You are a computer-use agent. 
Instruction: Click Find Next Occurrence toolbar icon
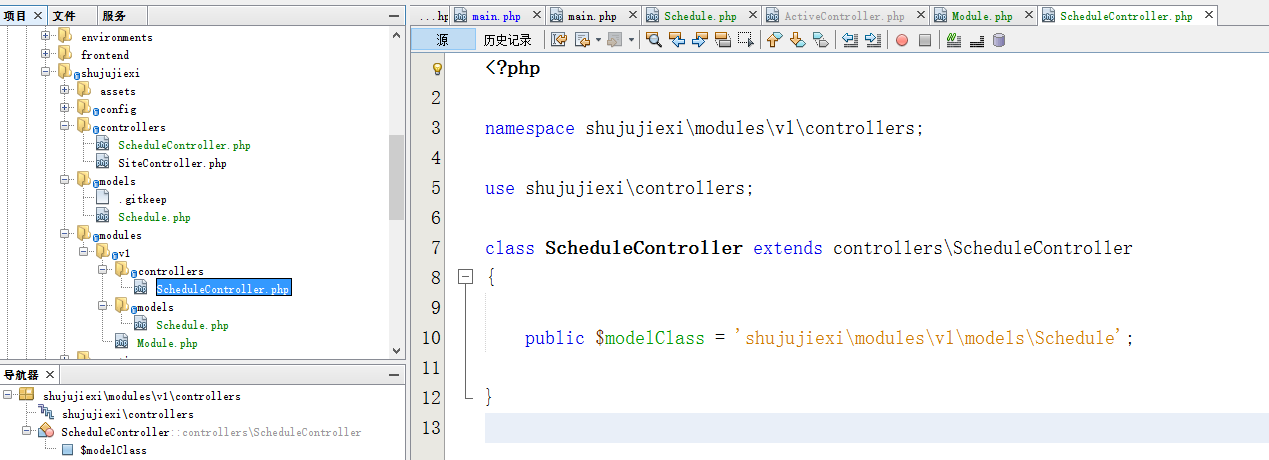(699, 40)
